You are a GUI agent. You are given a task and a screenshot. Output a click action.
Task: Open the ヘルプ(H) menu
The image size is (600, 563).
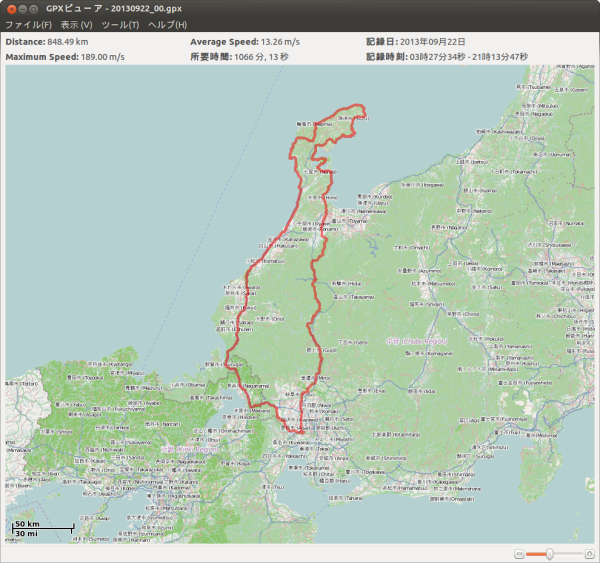[167, 24]
